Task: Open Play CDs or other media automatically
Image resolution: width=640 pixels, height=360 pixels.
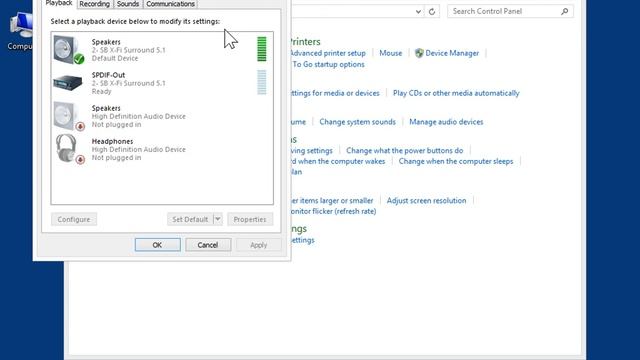Action: pyautogui.click(x=456, y=93)
